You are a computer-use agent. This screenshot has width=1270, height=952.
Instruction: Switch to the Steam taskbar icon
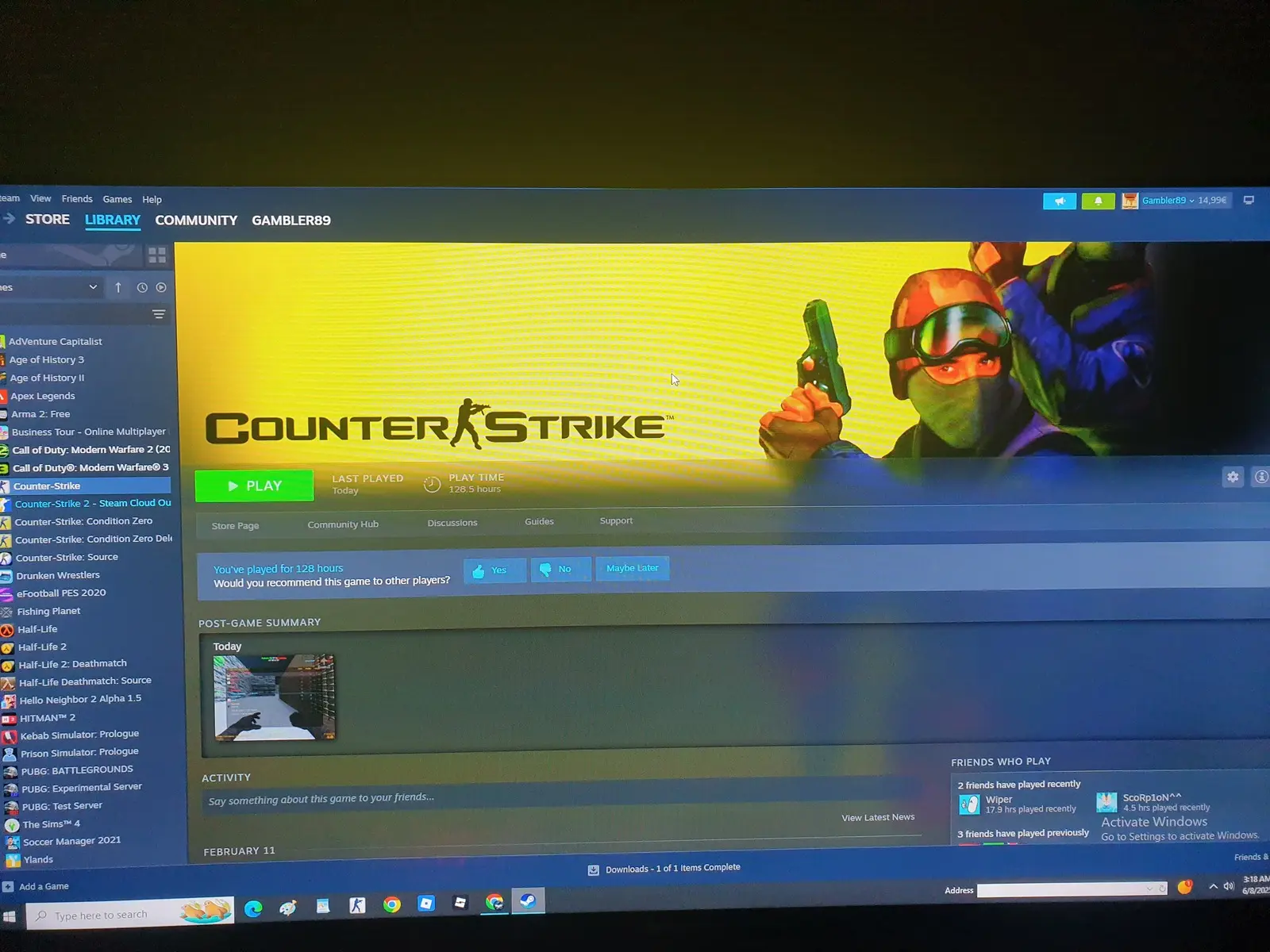[528, 900]
